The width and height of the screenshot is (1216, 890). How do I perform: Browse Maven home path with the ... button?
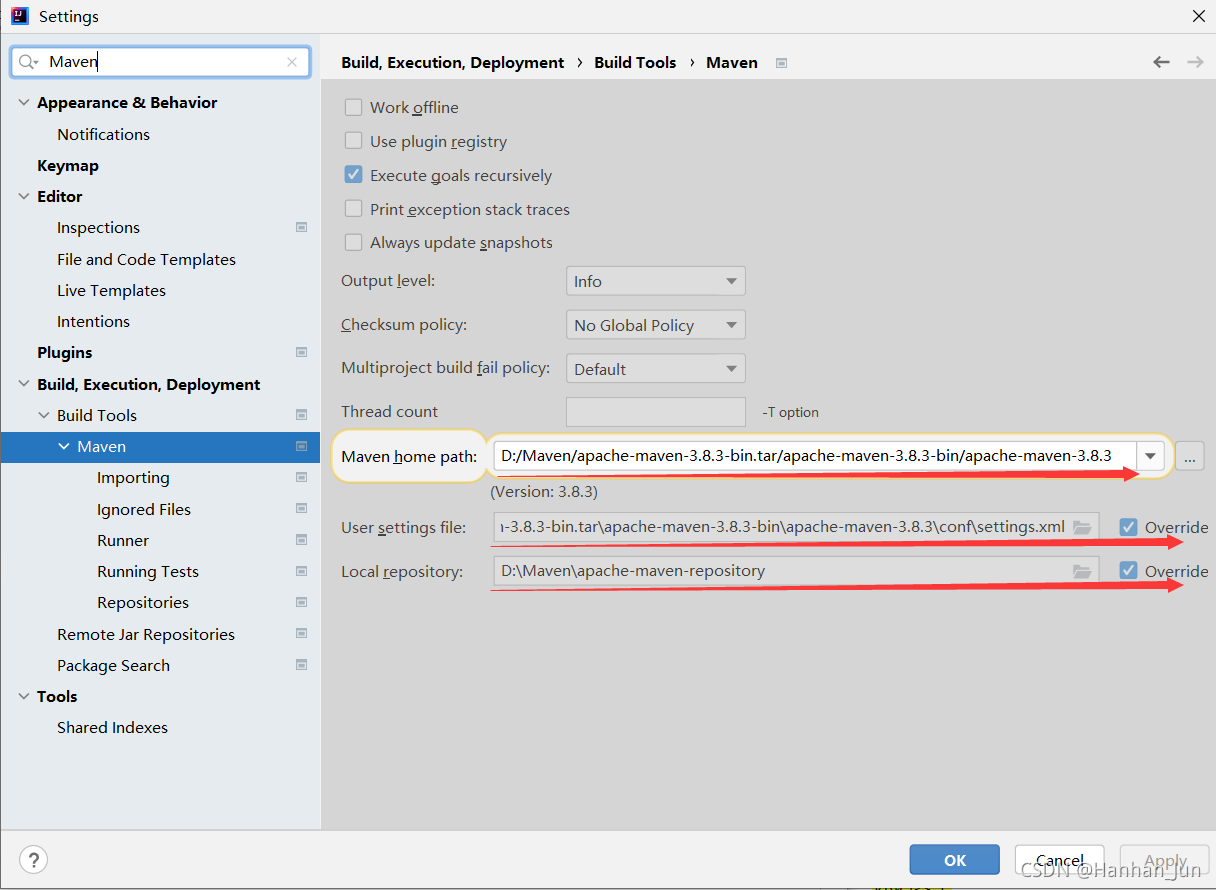(1189, 456)
